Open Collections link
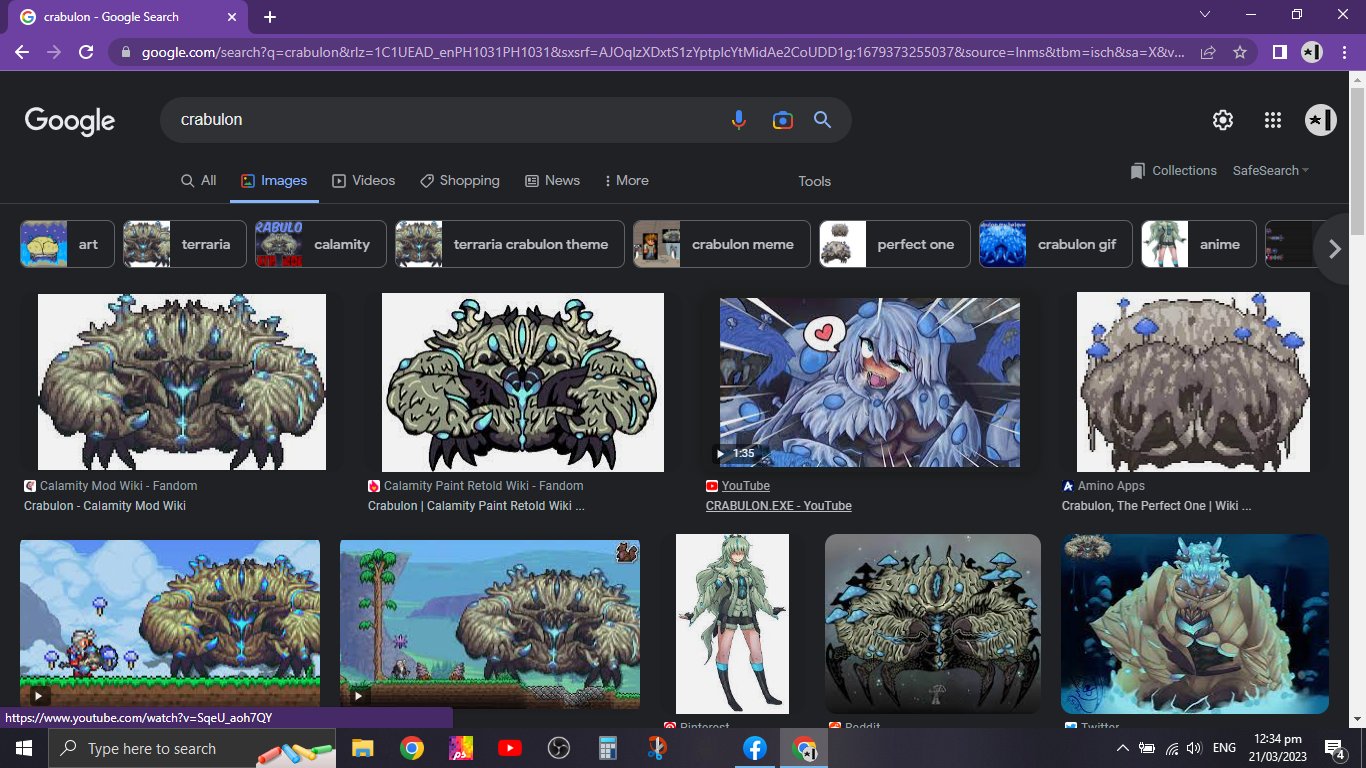This screenshot has width=1366, height=768. pyautogui.click(x=1173, y=171)
